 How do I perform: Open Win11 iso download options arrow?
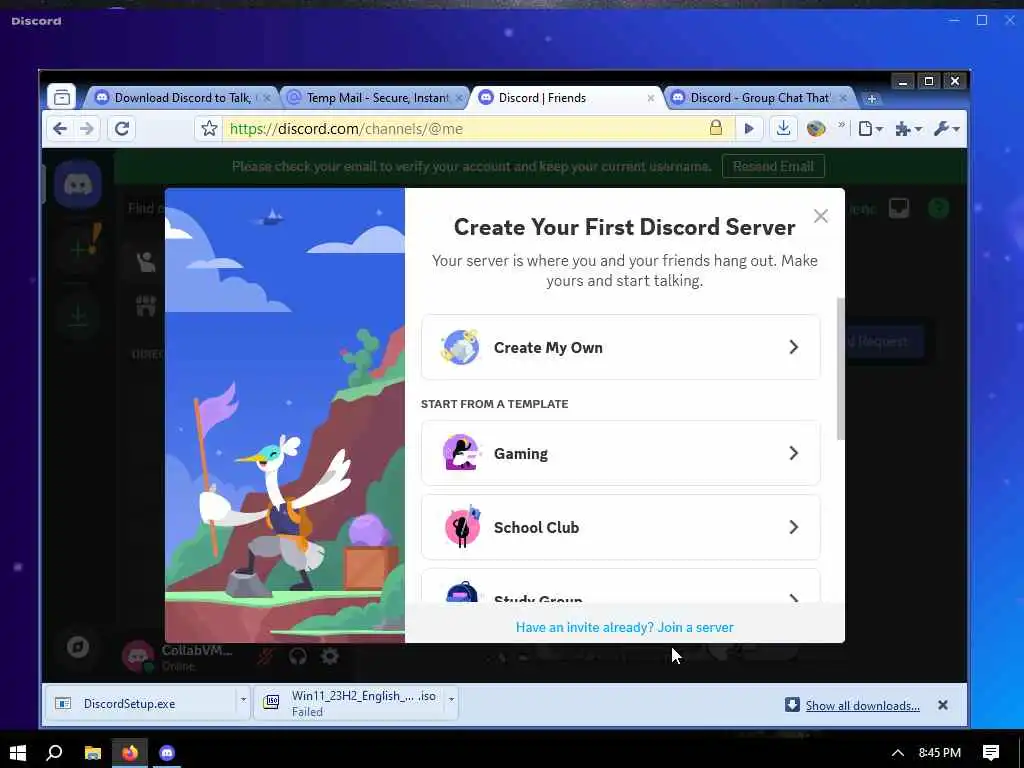coord(451,699)
